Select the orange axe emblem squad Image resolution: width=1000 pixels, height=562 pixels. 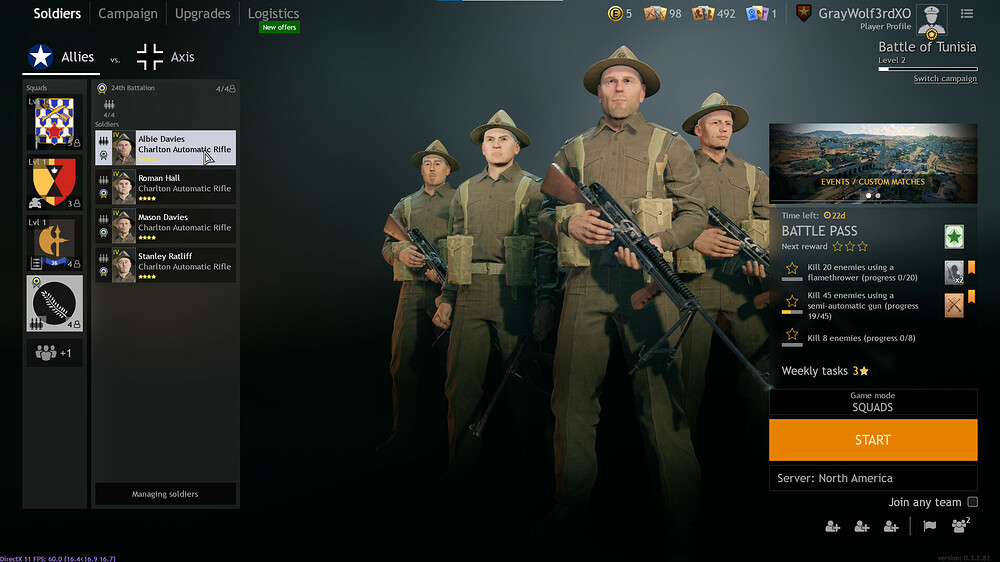pyautogui.click(x=54, y=243)
